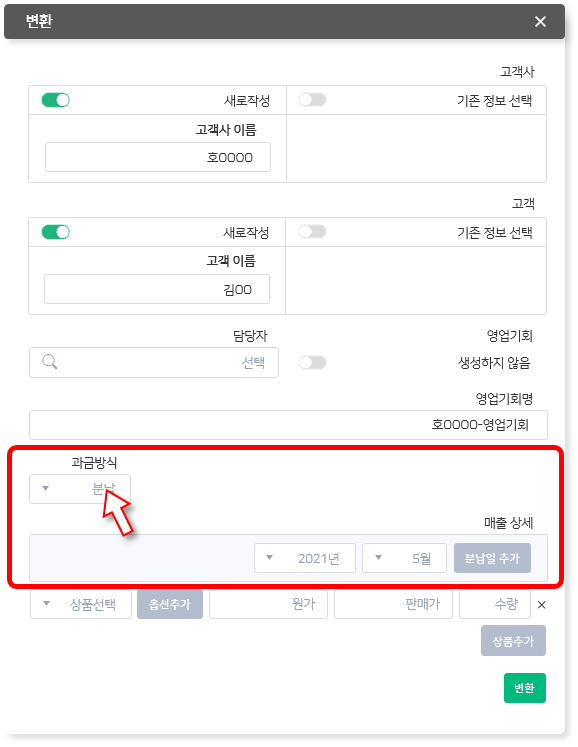Click the 상품추가 button

pyautogui.click(x=513, y=641)
